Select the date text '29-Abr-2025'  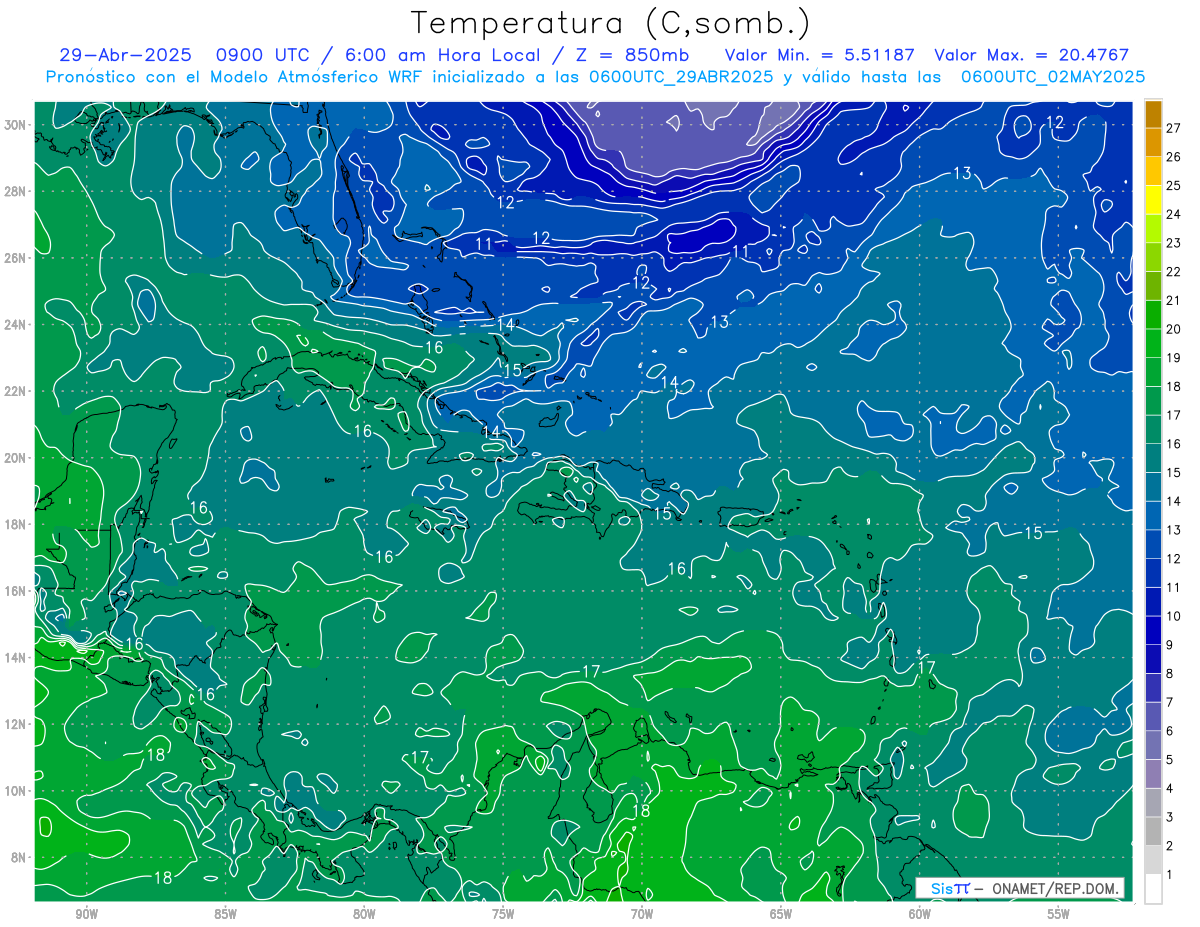pyautogui.click(x=126, y=55)
